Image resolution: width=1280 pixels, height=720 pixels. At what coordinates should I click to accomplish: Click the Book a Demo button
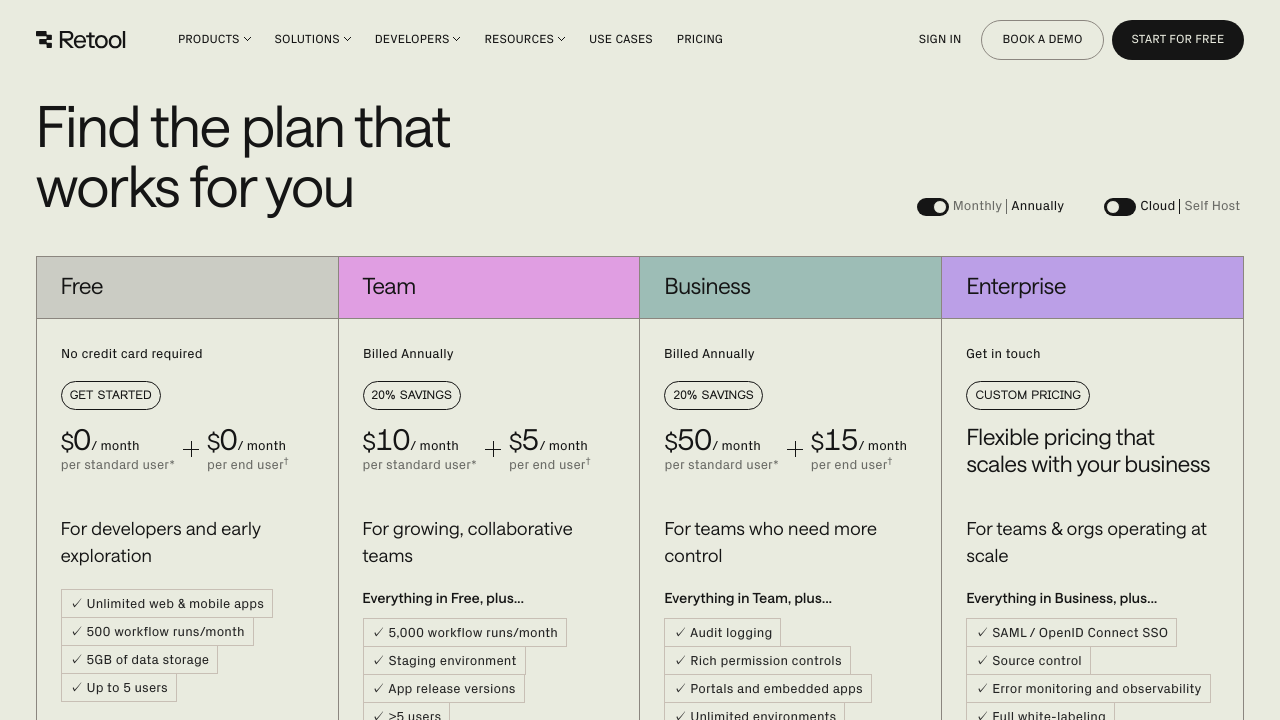click(x=1042, y=40)
